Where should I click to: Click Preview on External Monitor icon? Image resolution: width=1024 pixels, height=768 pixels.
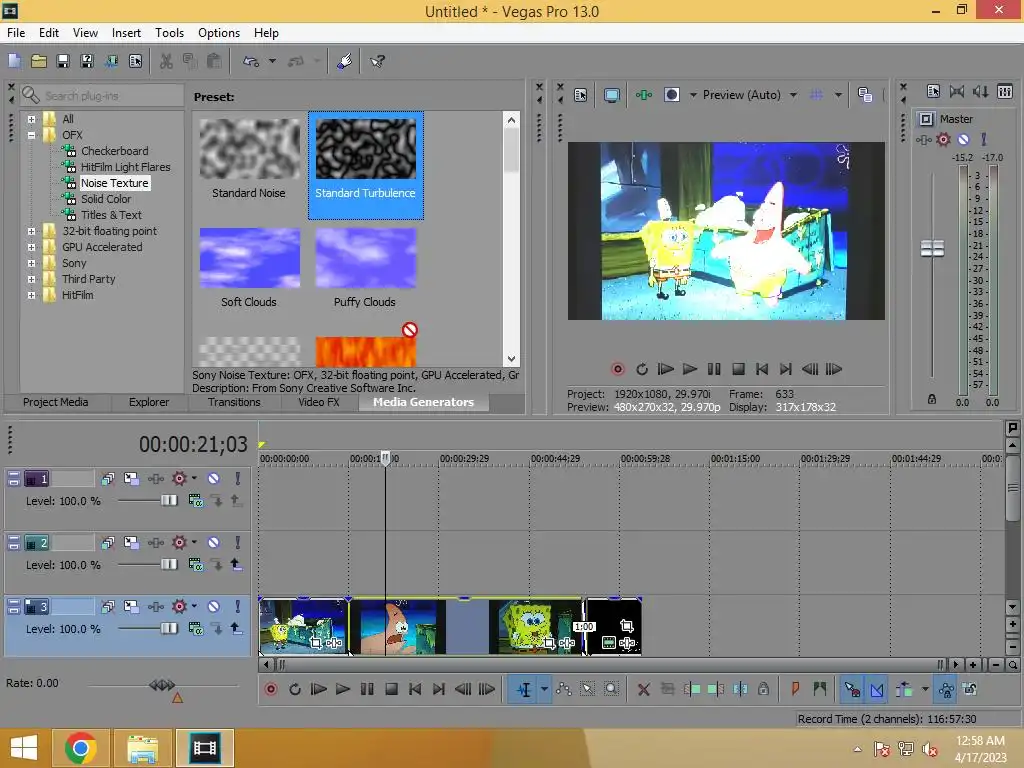(x=611, y=95)
